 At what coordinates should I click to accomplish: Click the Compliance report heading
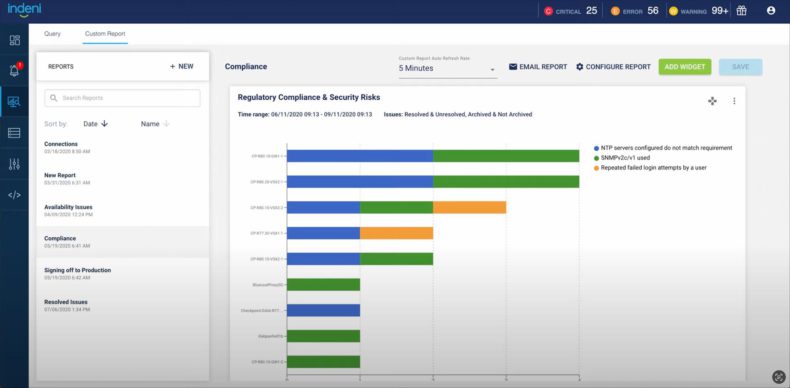[x=246, y=67]
